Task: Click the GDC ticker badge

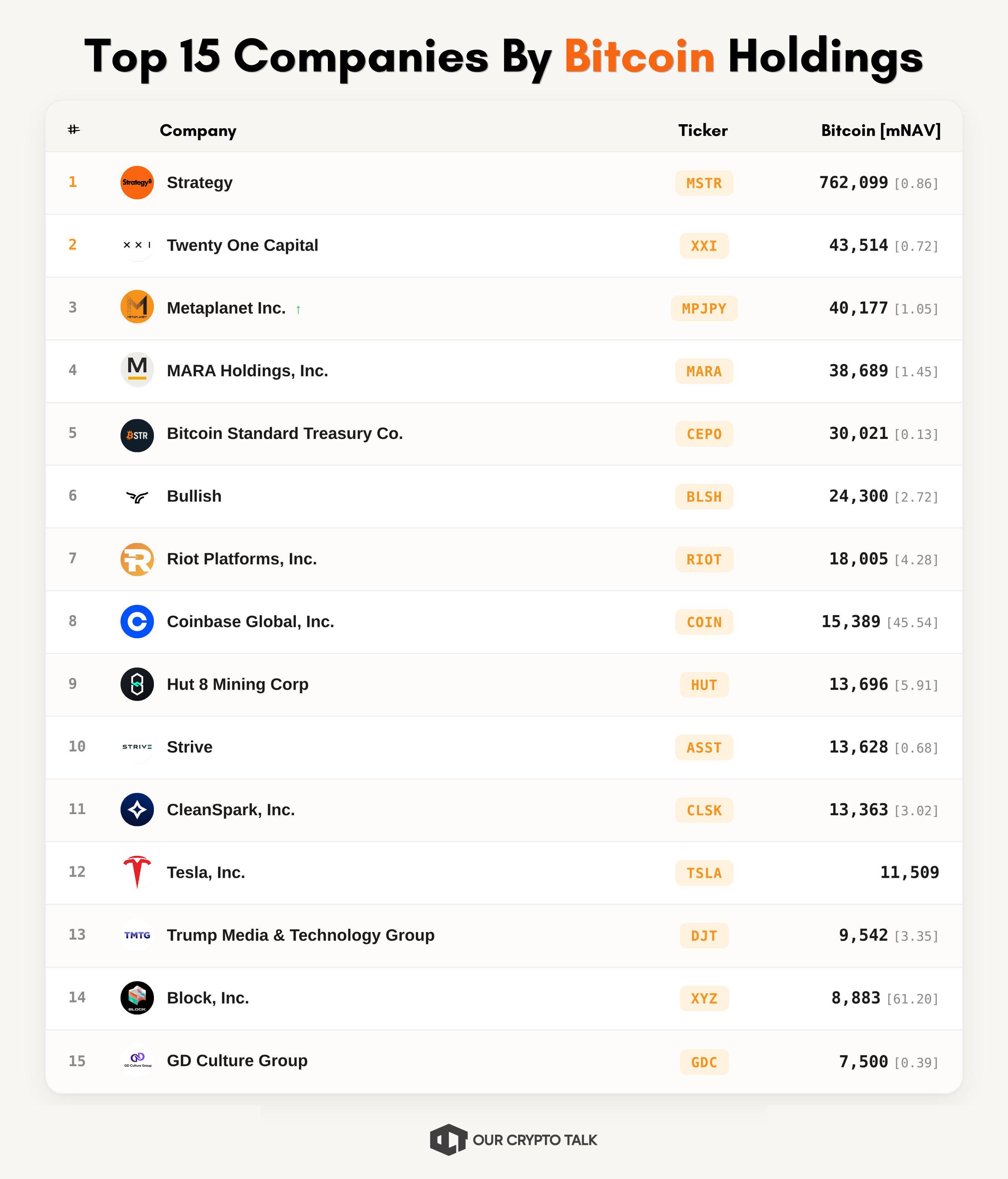Action: click(704, 1062)
